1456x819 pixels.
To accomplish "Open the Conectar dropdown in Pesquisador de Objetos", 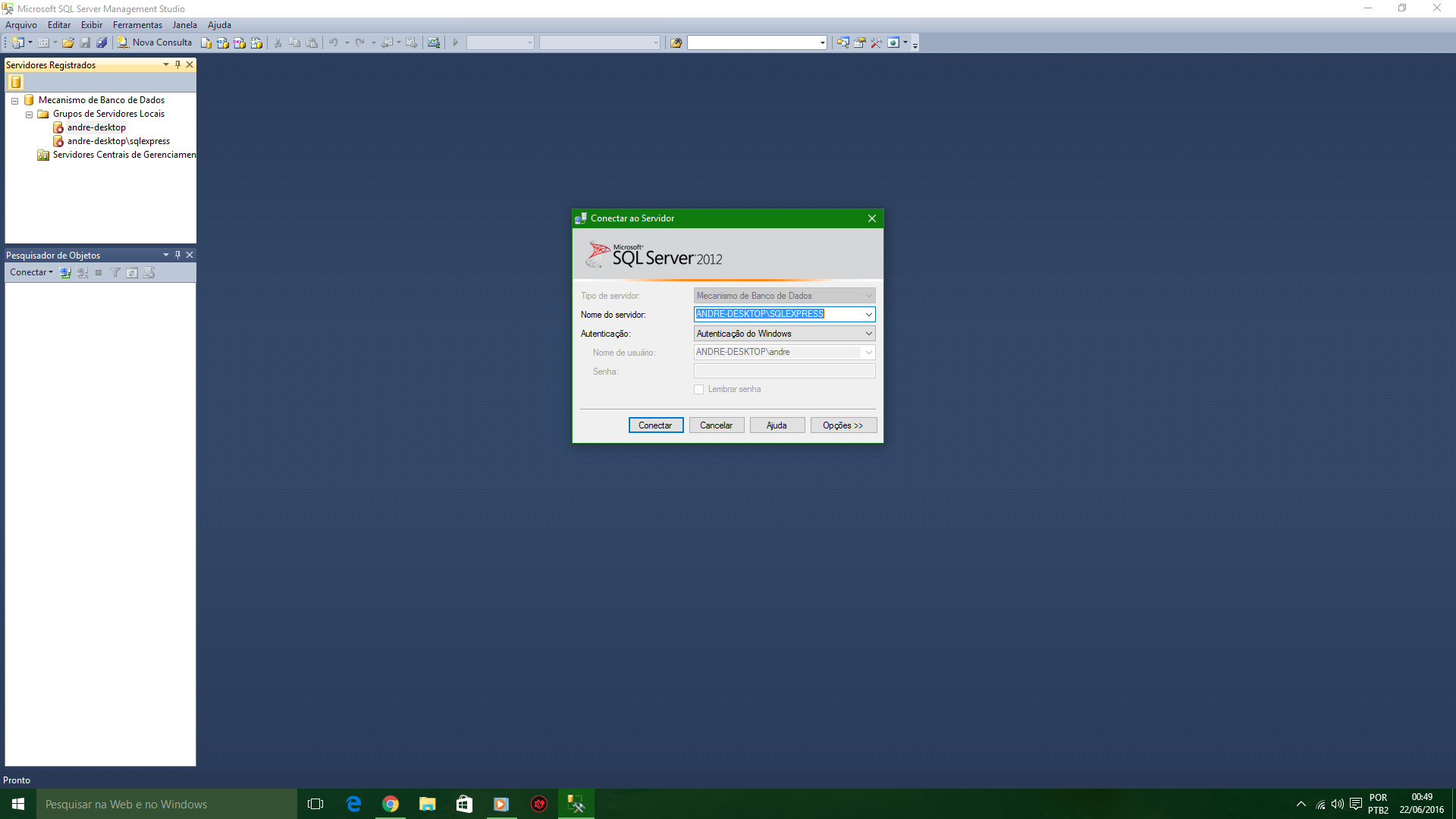I will (x=31, y=272).
